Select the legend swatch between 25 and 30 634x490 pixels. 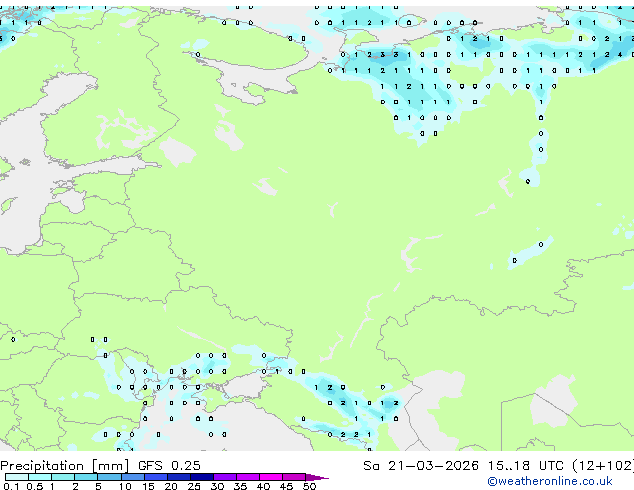202,477
